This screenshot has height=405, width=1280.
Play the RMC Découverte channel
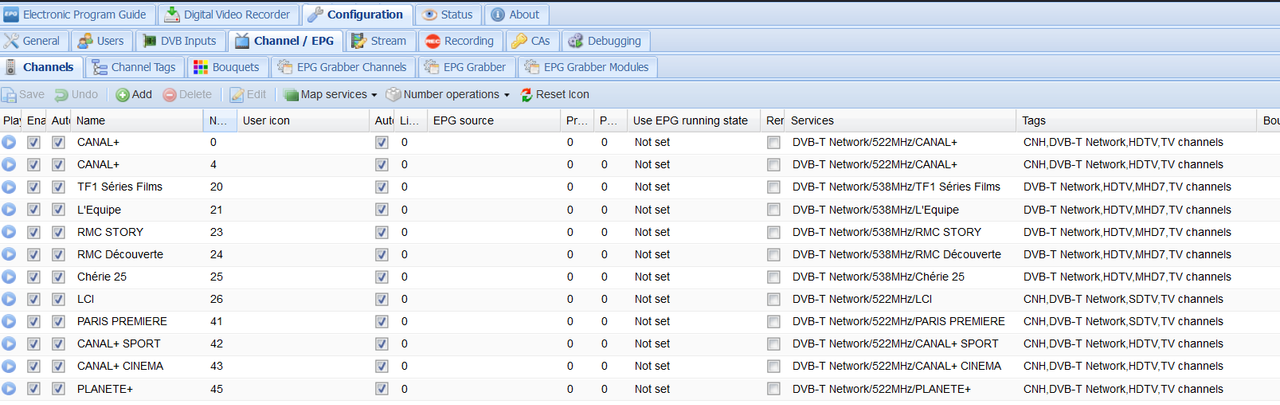9,254
